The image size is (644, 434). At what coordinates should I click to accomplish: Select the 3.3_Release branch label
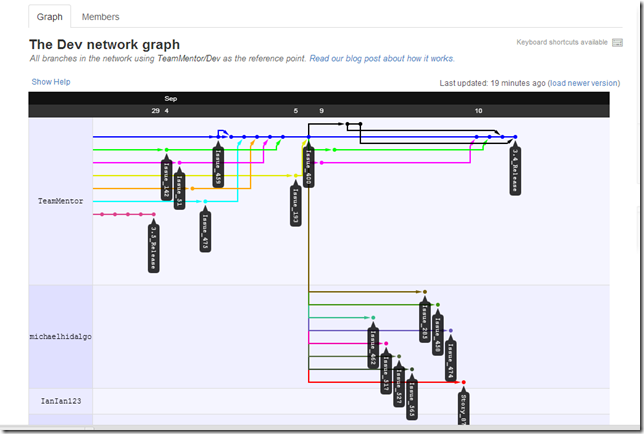click(x=153, y=247)
